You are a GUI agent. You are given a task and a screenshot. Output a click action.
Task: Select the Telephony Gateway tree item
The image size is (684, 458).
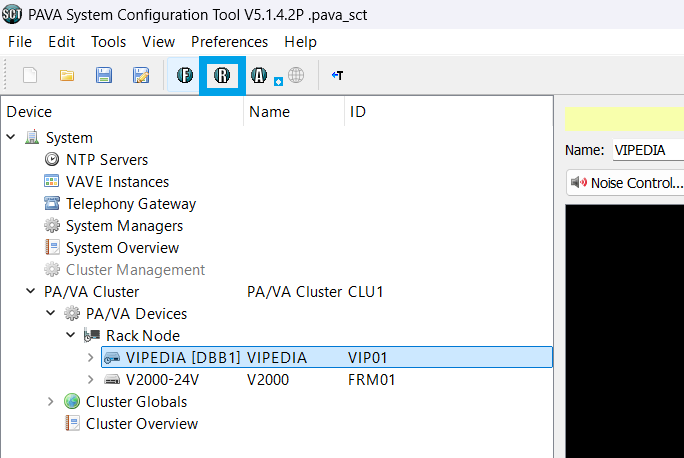pos(131,204)
